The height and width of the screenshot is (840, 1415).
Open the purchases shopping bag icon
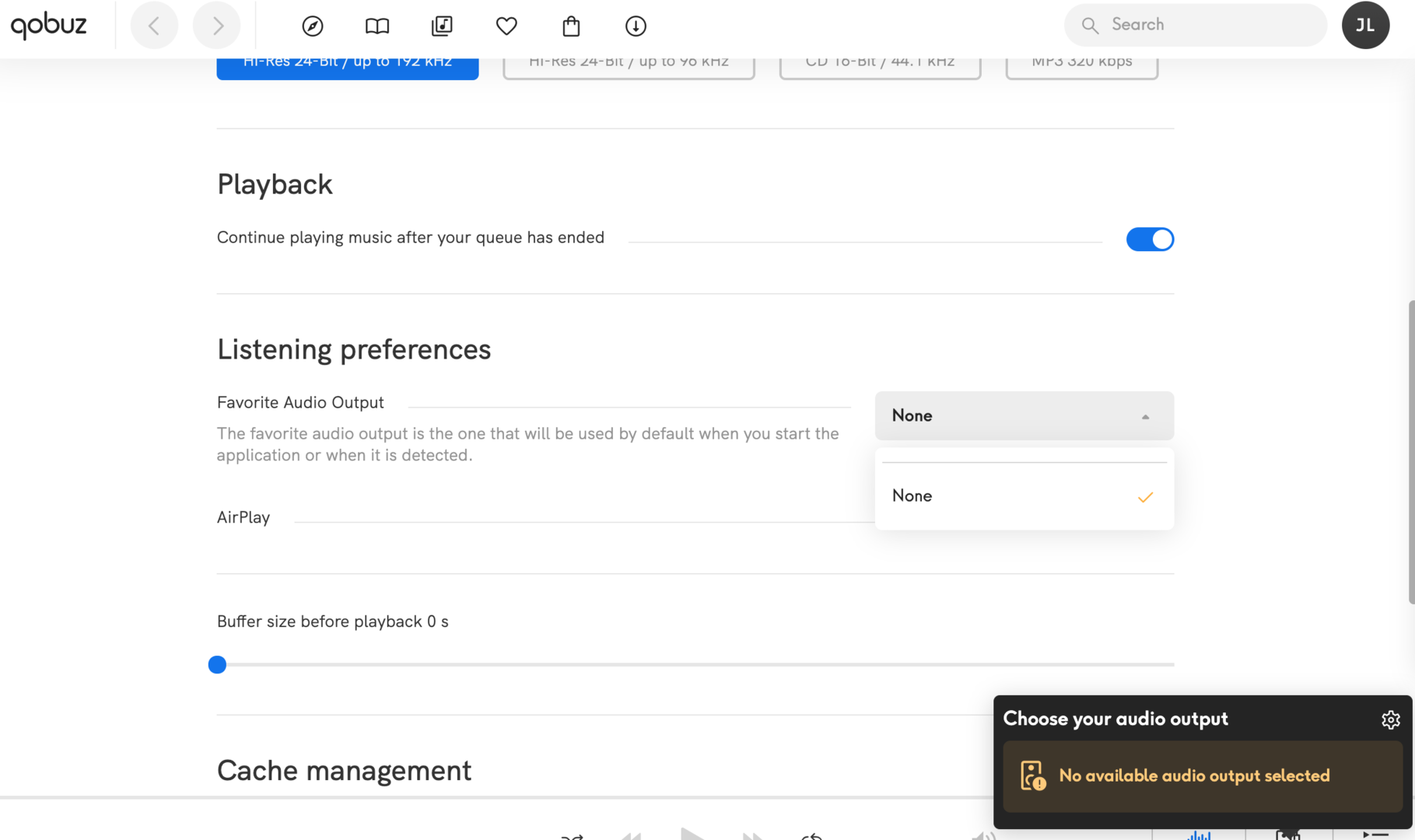[571, 26]
